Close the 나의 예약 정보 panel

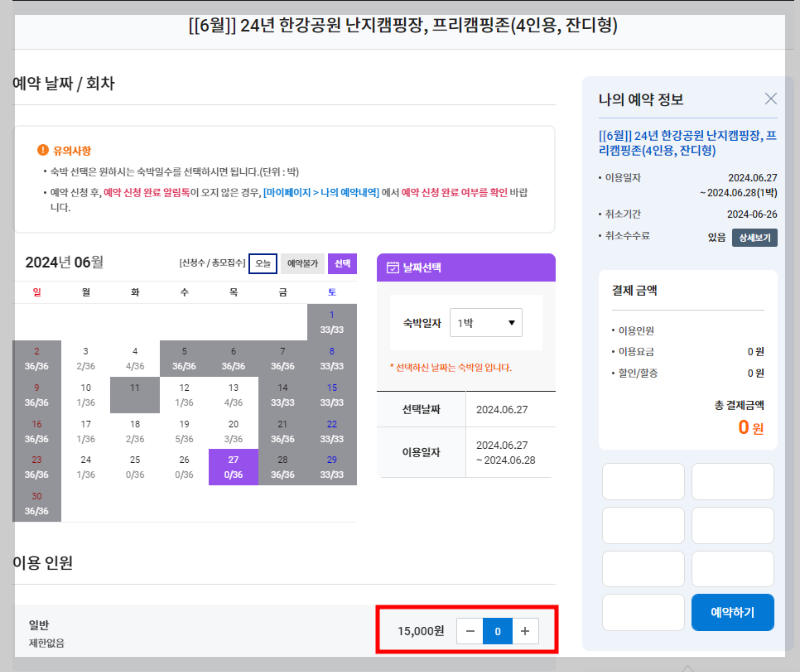pyautogui.click(x=770, y=98)
